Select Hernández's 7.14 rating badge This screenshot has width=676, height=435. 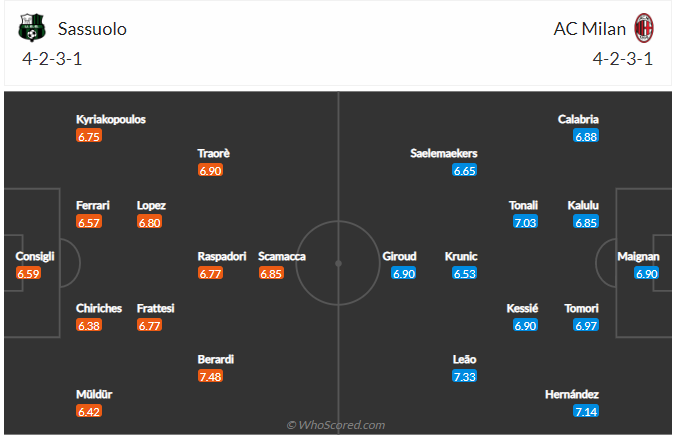(x=586, y=411)
